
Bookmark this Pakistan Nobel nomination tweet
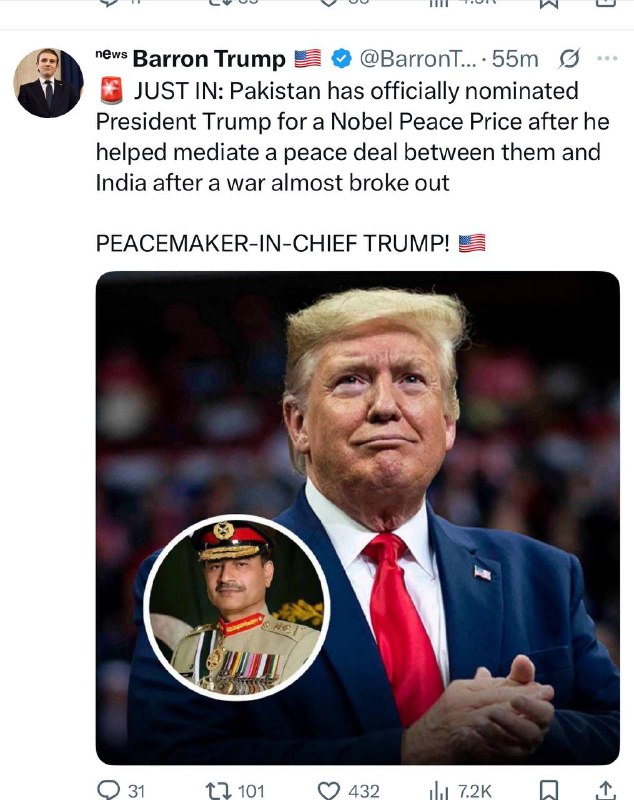[x=548, y=790]
